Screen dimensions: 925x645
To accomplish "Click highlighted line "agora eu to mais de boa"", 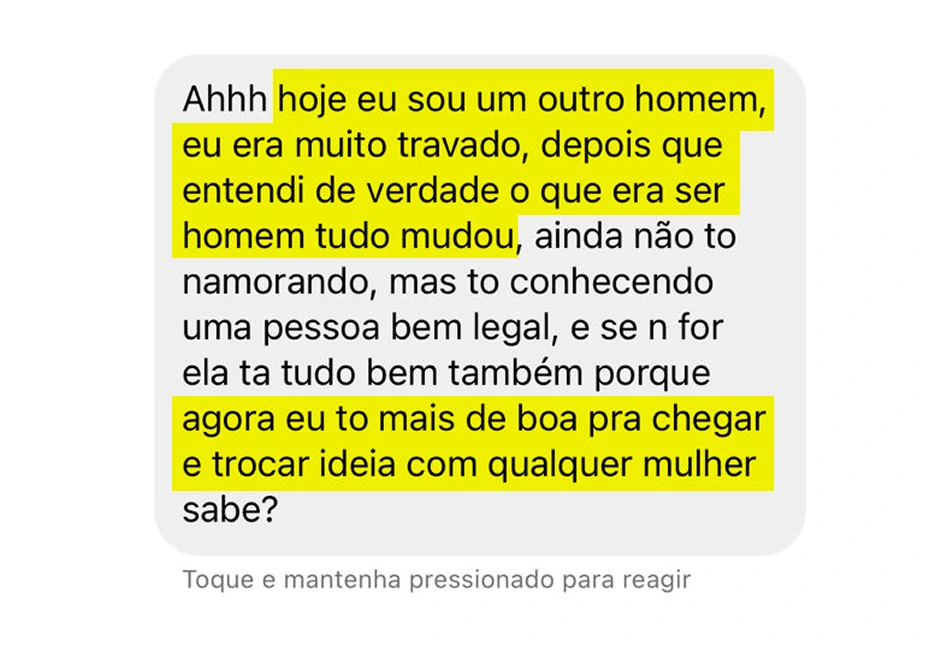I will (x=379, y=420).
